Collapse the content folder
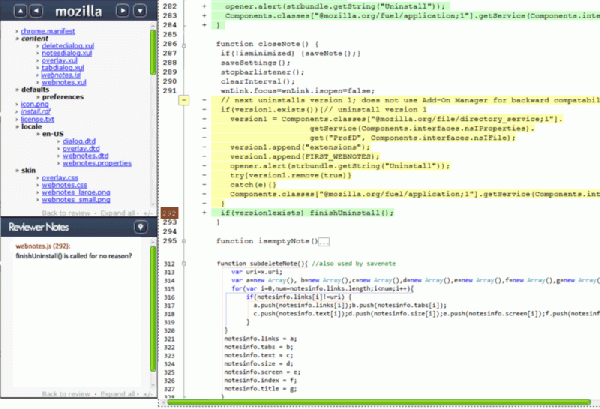600x409 pixels. (x=34, y=38)
